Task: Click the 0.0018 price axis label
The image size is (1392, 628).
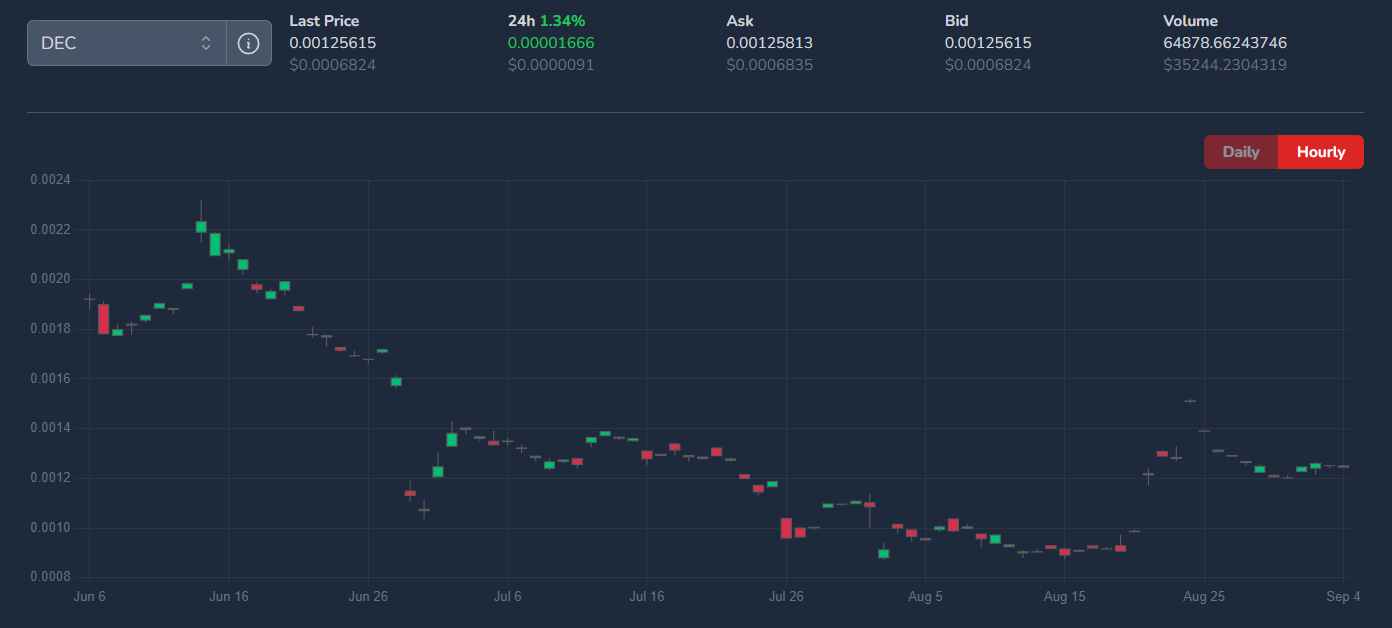Action: tap(50, 329)
